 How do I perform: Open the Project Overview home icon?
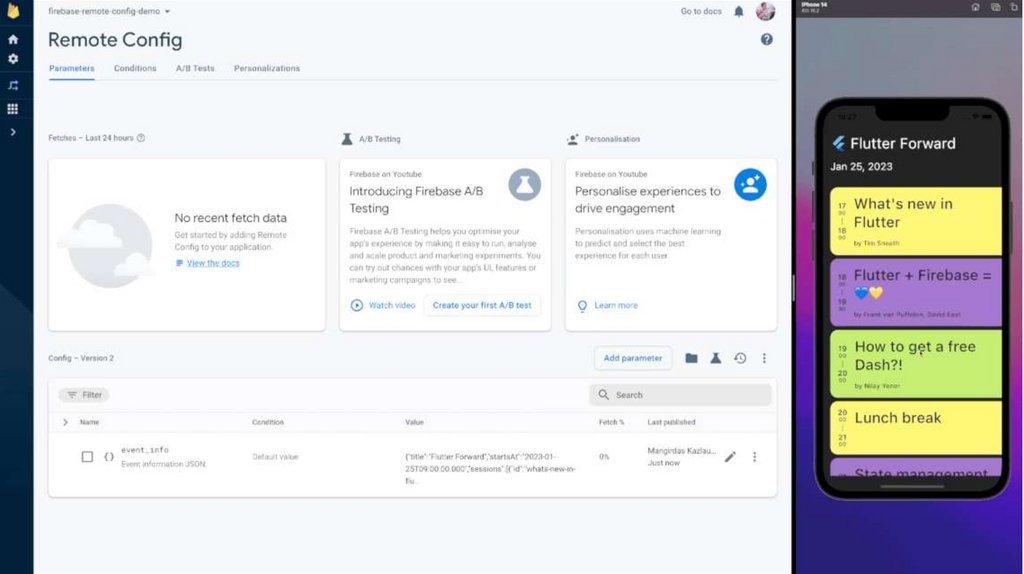click(x=13, y=39)
